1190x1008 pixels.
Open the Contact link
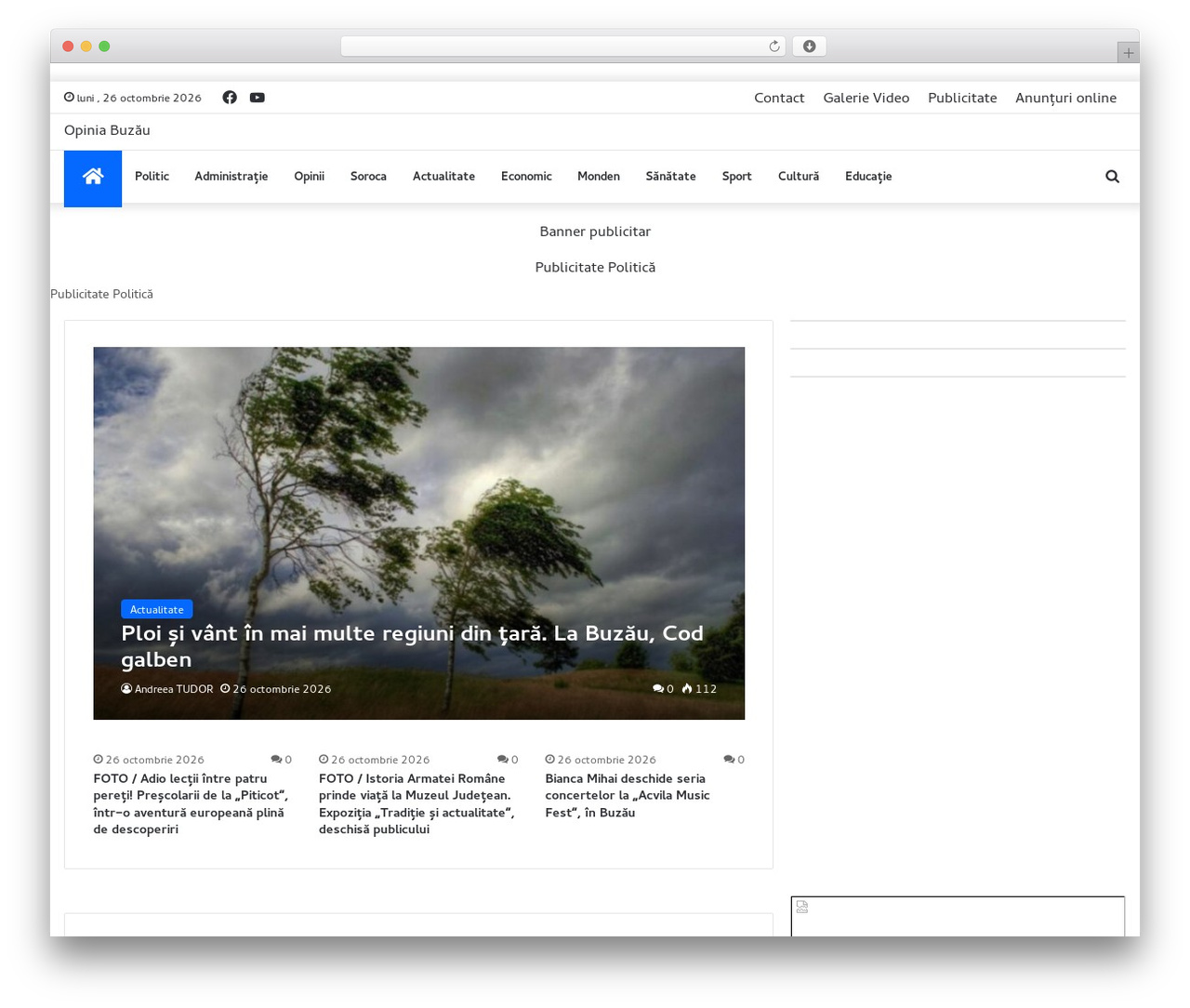779,98
